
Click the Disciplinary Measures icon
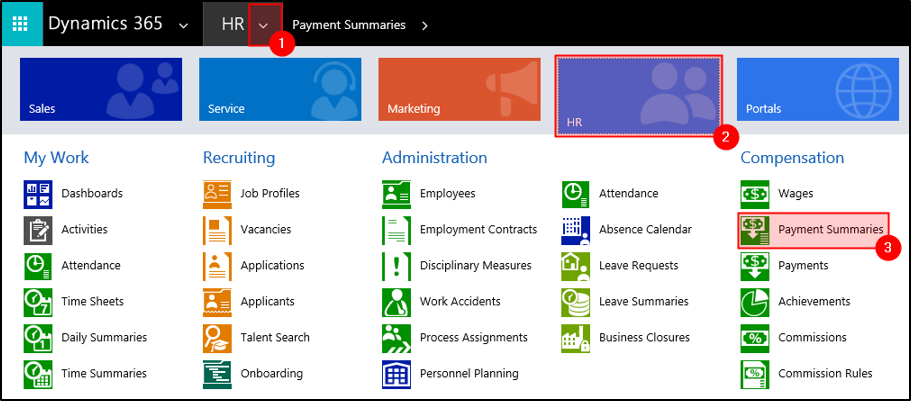[x=396, y=266]
